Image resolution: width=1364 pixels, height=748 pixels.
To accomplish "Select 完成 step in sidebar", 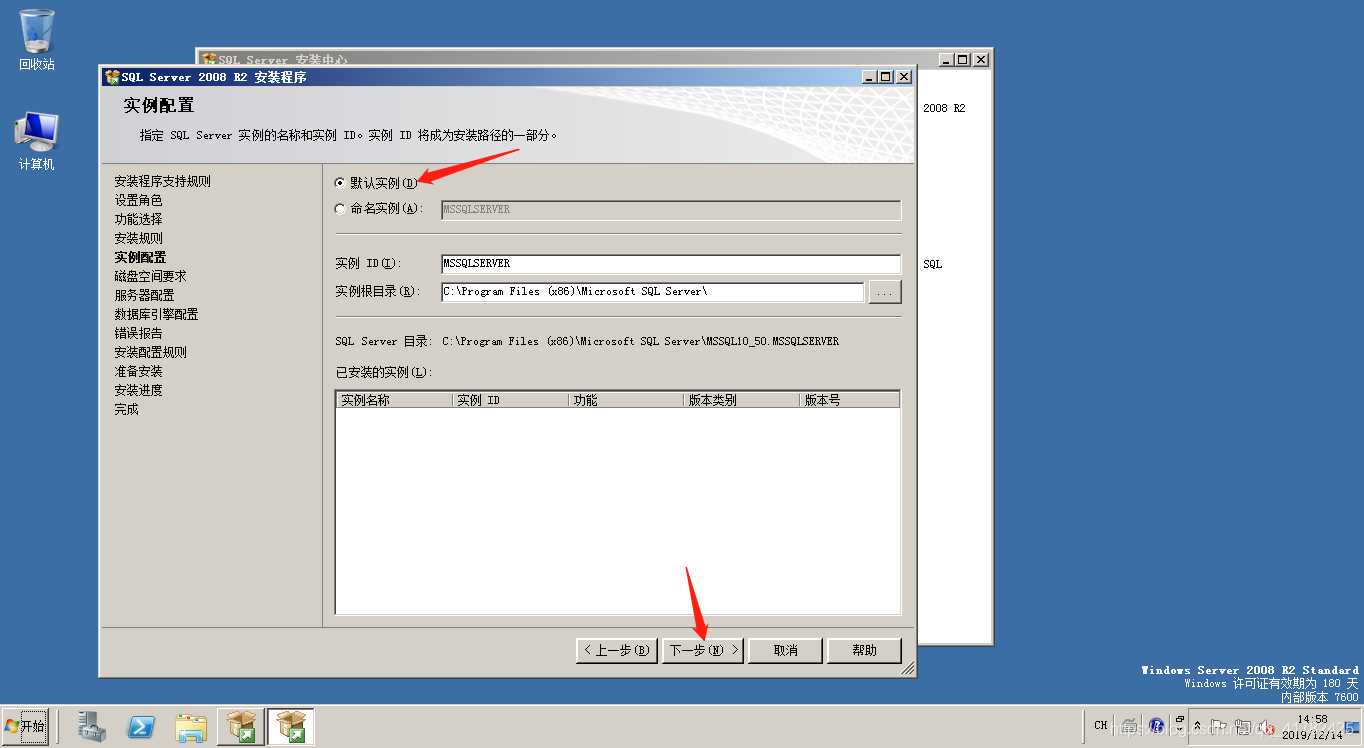I will (126, 409).
